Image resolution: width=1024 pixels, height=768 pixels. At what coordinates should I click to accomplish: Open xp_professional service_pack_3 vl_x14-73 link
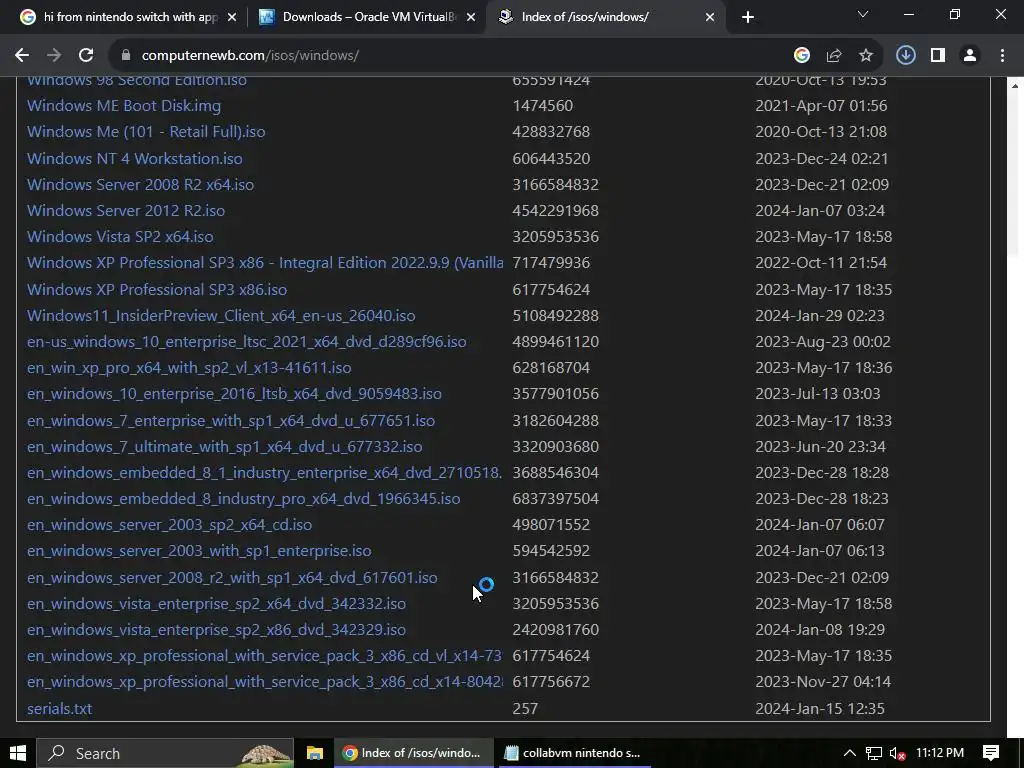tap(264, 656)
